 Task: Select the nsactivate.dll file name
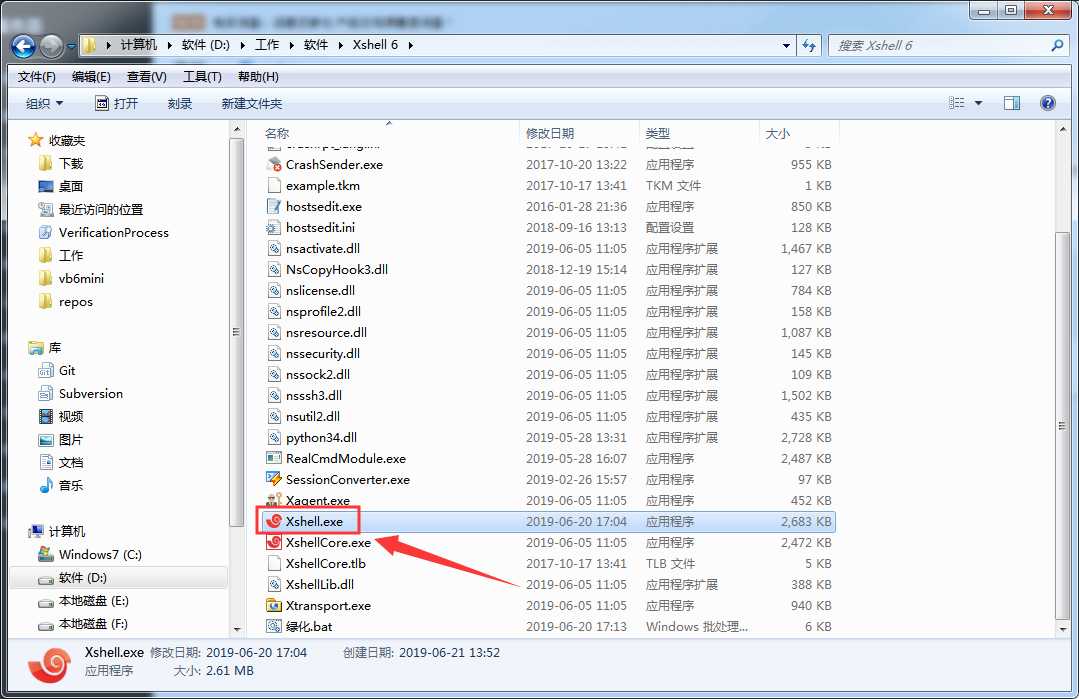(x=323, y=248)
